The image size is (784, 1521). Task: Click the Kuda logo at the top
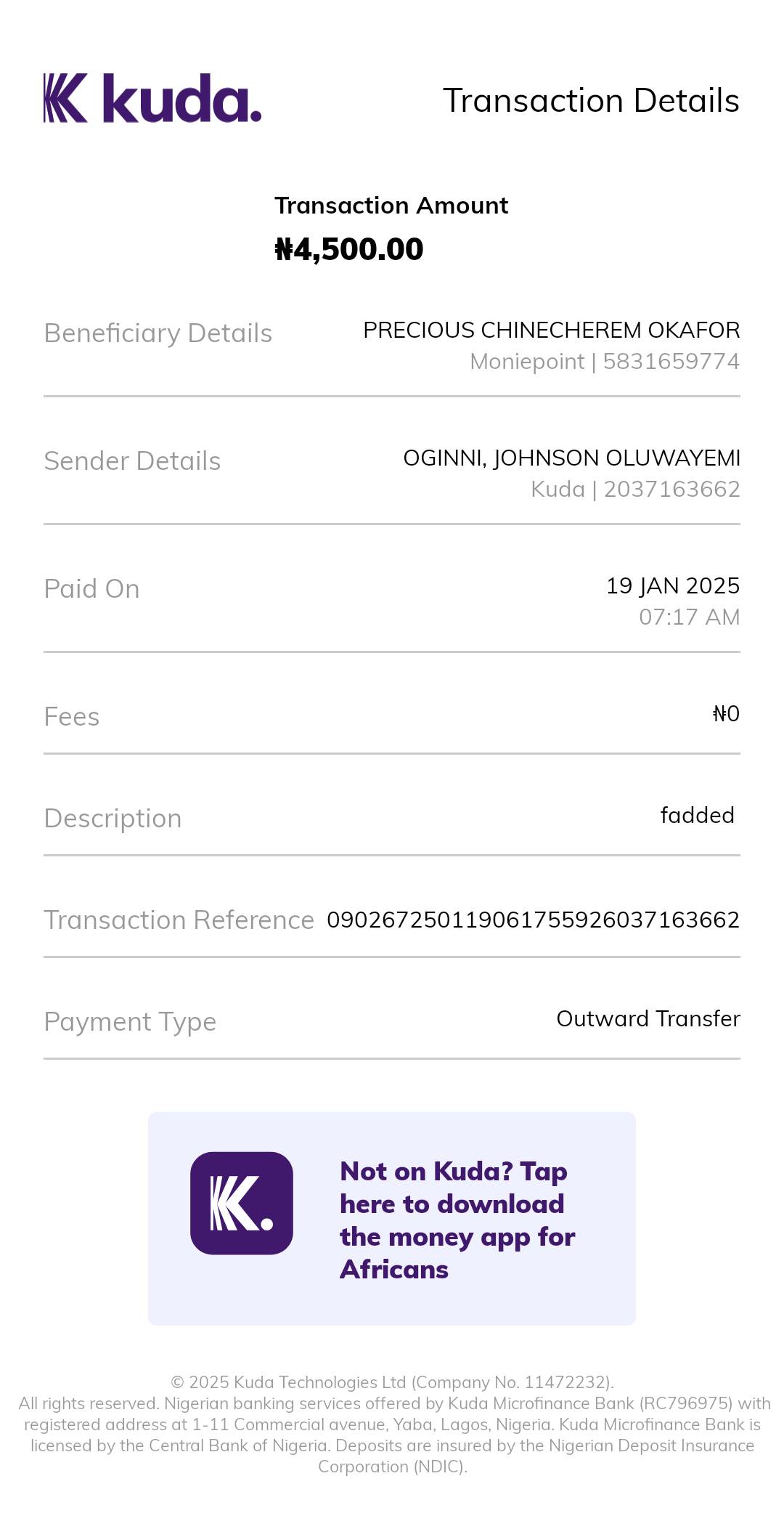click(152, 98)
